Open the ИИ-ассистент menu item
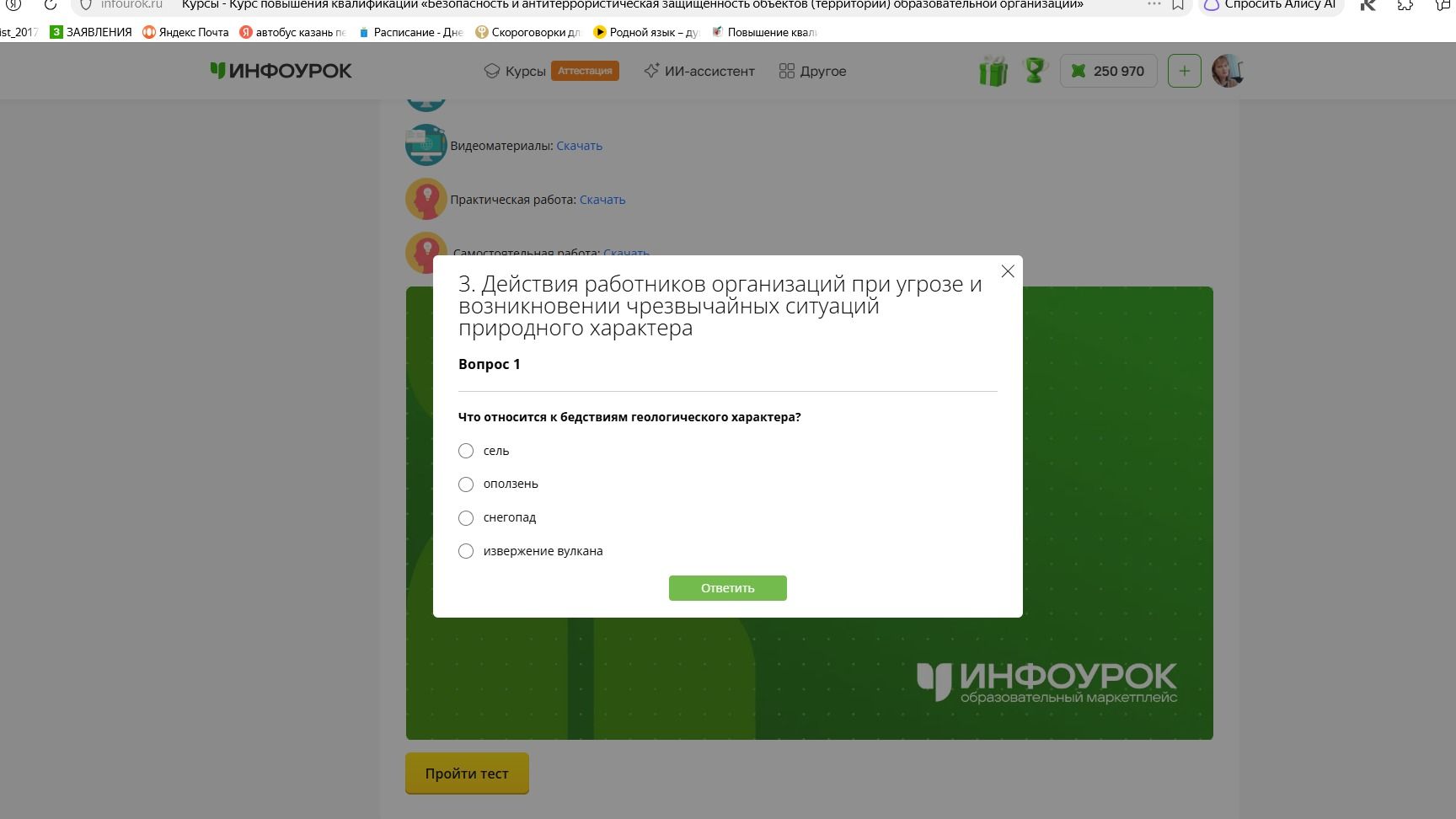The width and height of the screenshot is (1456, 819). pos(699,71)
